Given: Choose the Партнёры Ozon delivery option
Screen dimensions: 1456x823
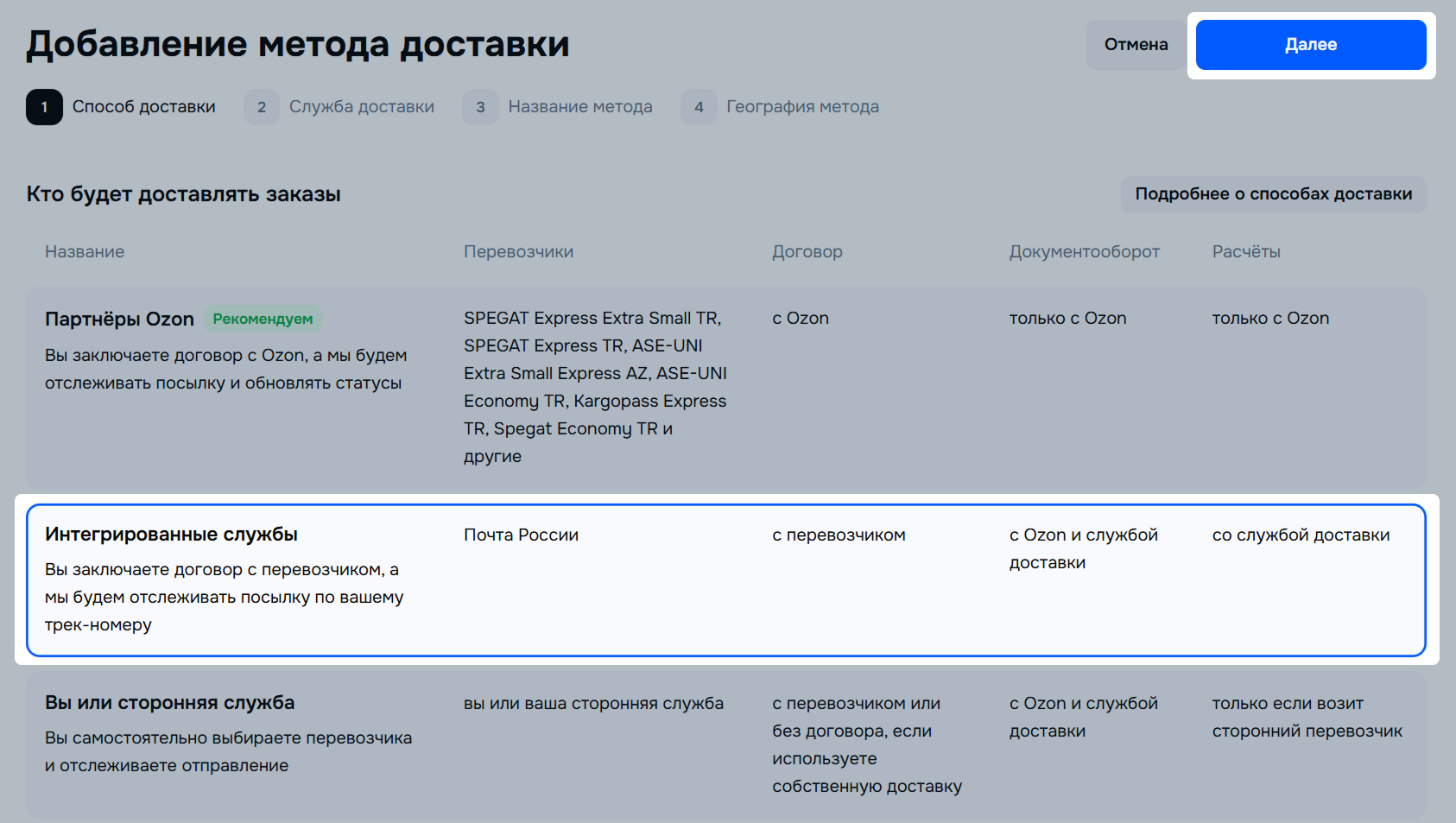Looking at the screenshot, I should pyautogui.click(x=119, y=320).
